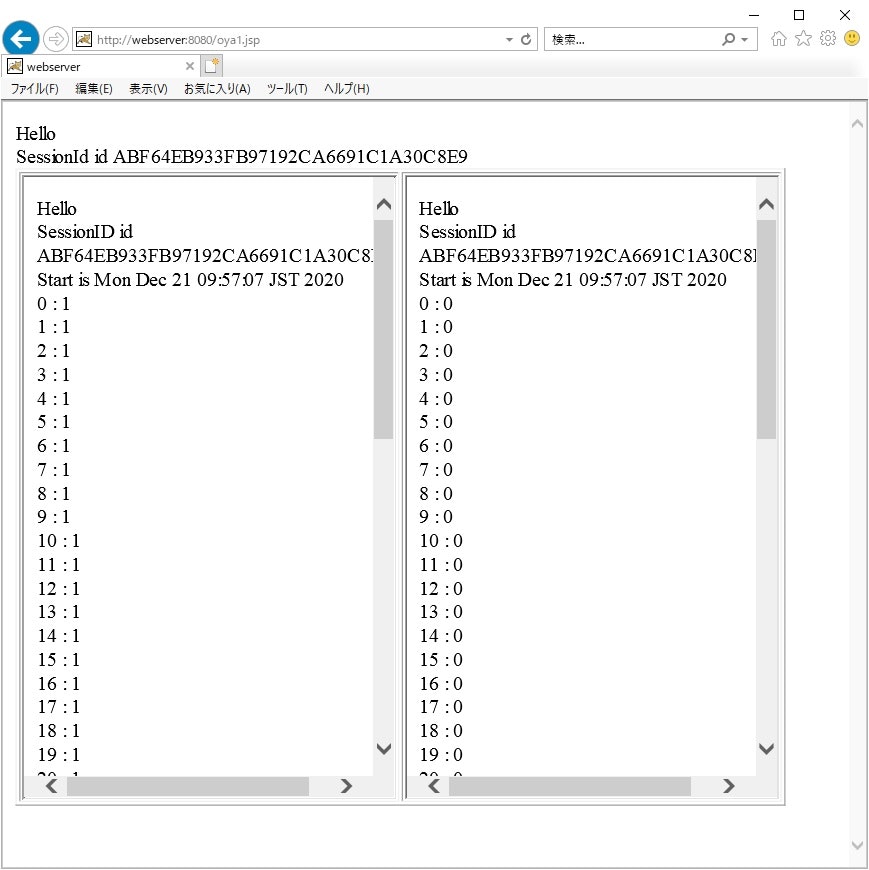Open the ヘルプ(H) menu
This screenshot has height=870, width=869.
tap(347, 89)
